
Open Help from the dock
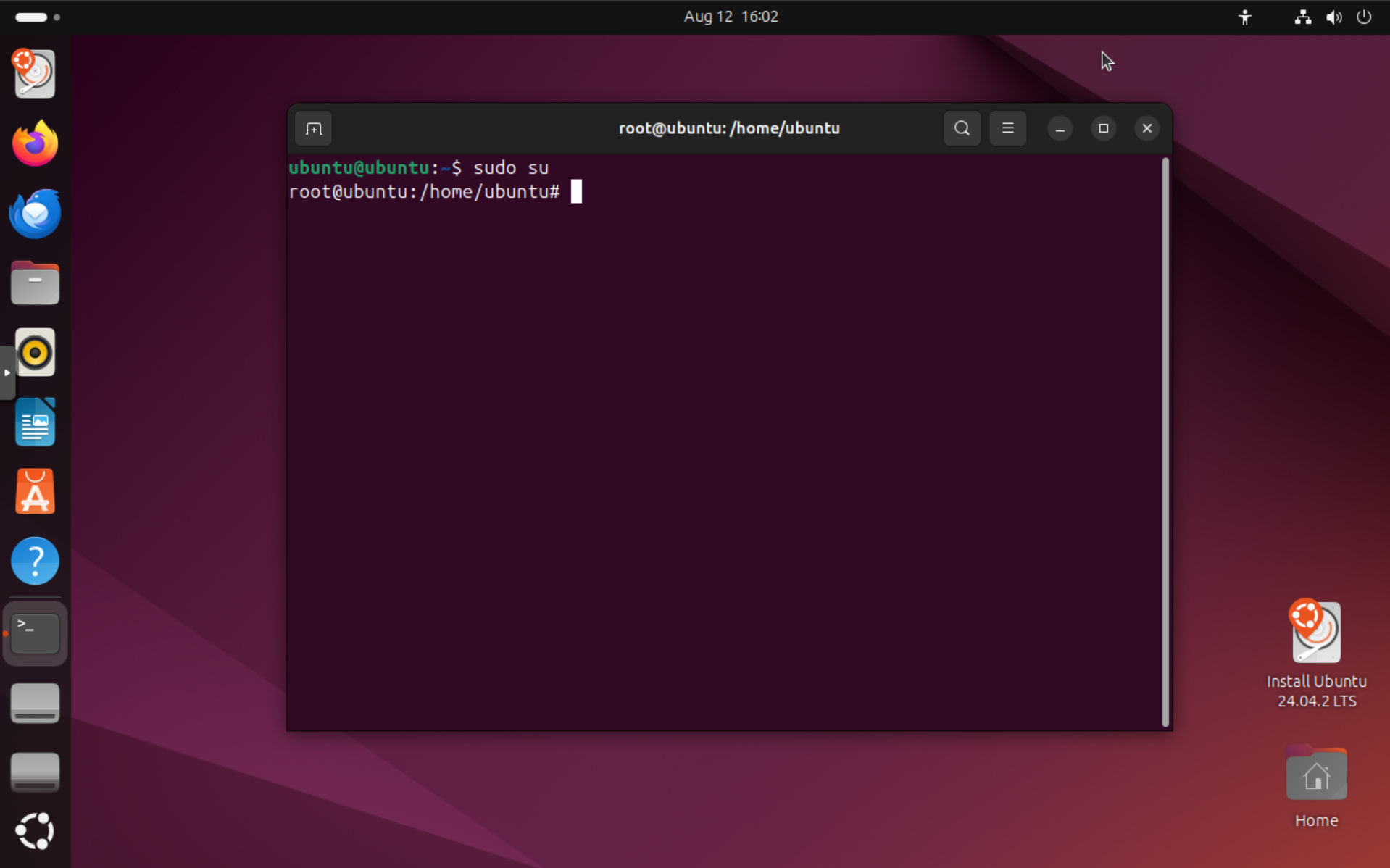35,561
